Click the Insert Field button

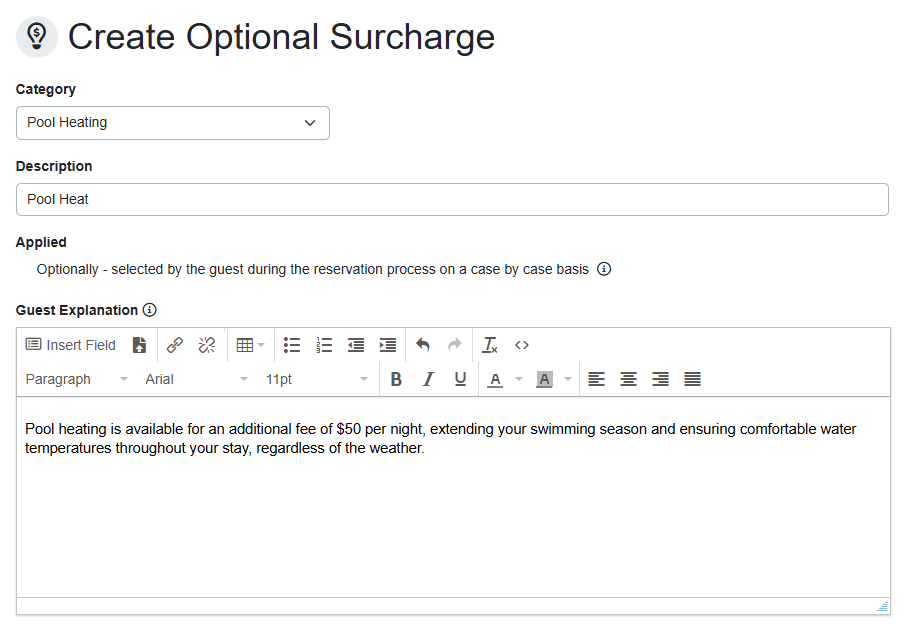(x=71, y=345)
